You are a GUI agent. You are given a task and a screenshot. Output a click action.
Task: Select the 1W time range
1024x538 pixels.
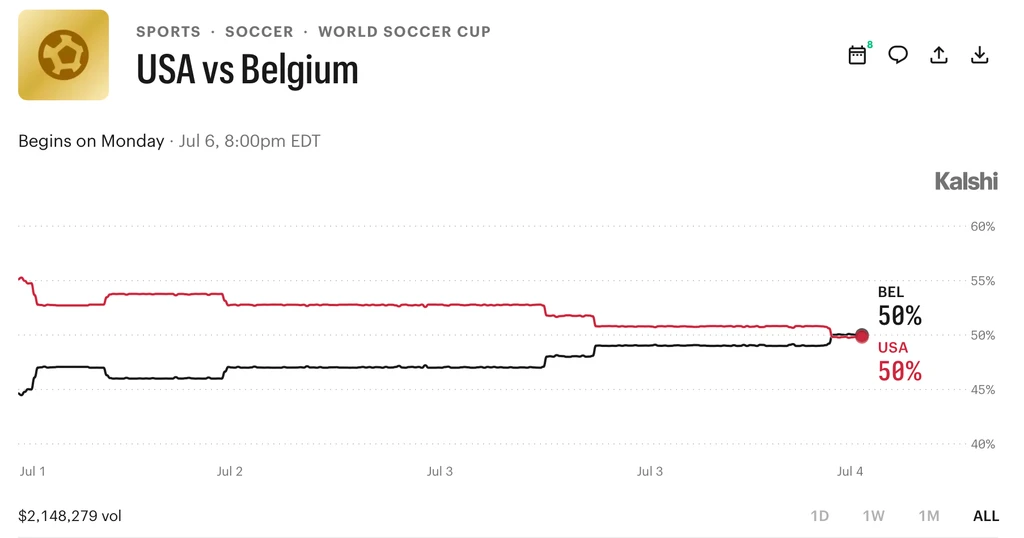[x=873, y=516]
